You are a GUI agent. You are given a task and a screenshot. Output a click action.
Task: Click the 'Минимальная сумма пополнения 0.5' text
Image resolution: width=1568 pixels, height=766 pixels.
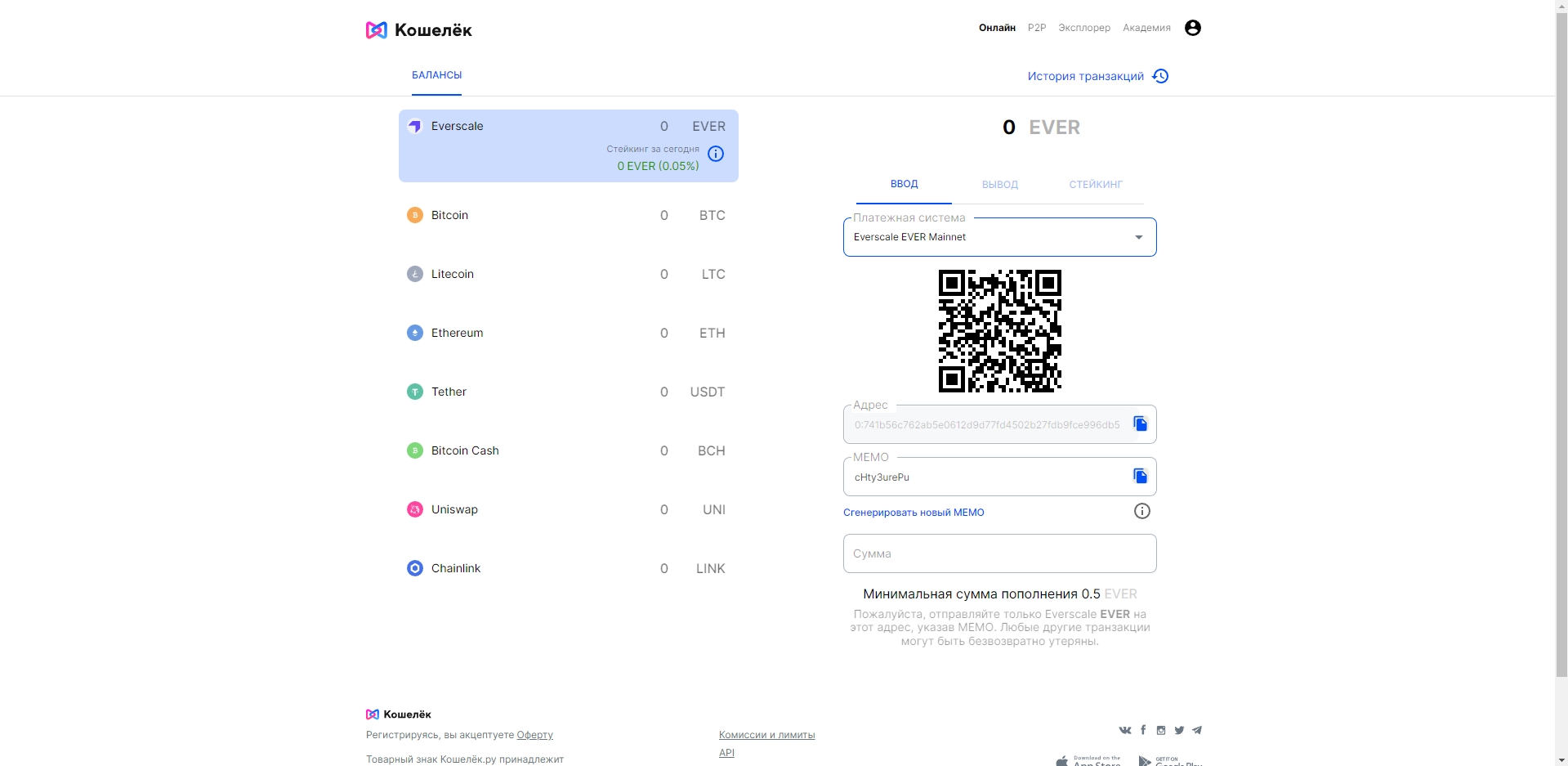coord(981,594)
